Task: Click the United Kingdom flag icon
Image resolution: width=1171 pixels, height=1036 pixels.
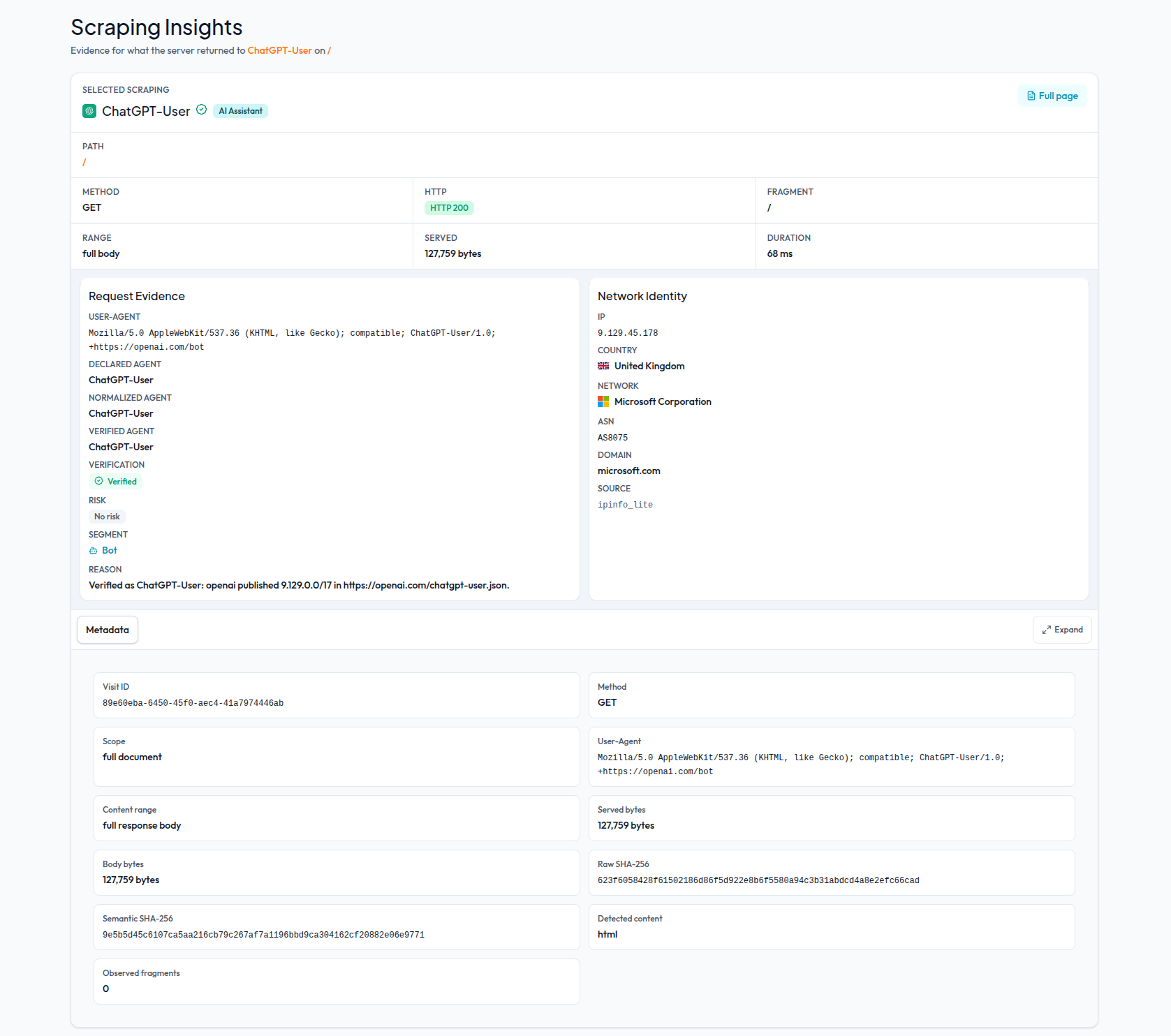Action: coord(603,366)
